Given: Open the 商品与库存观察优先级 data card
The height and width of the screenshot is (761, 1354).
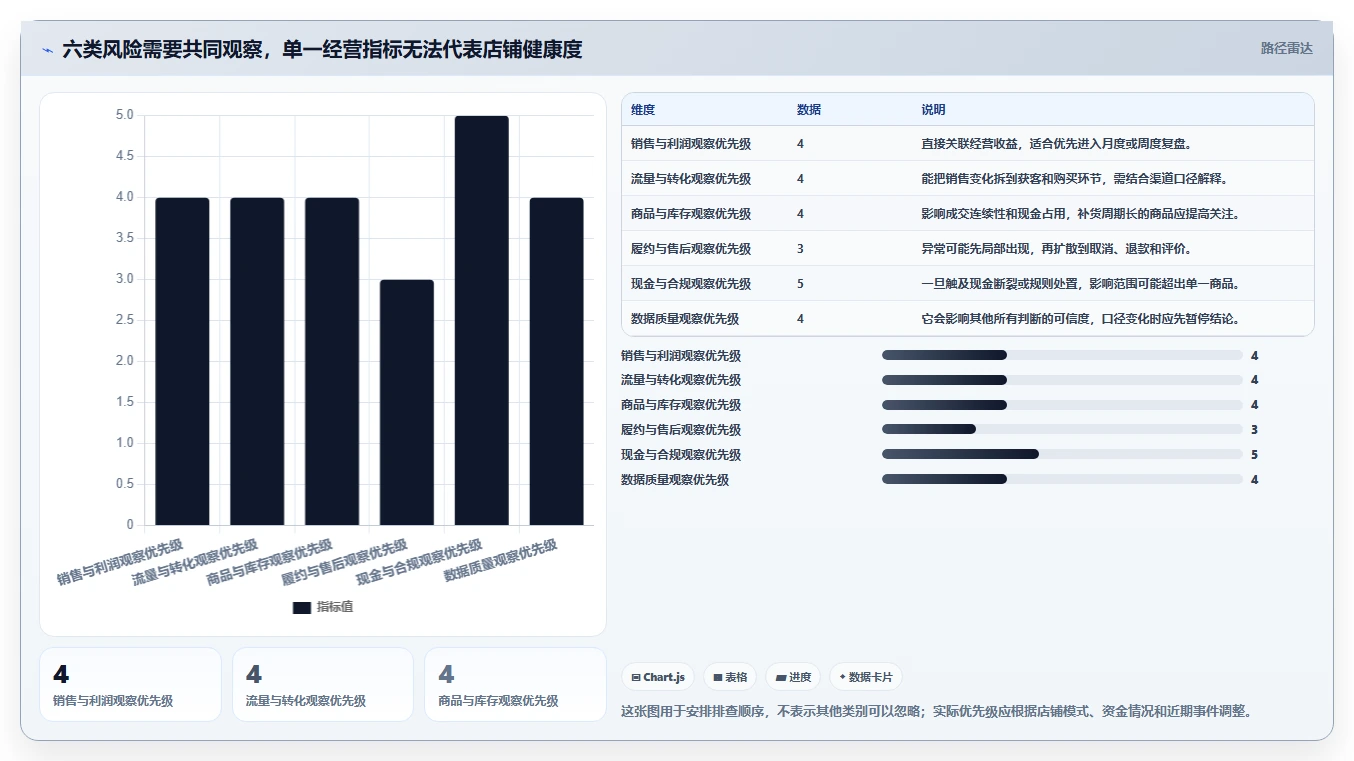Looking at the screenshot, I should point(515,684).
